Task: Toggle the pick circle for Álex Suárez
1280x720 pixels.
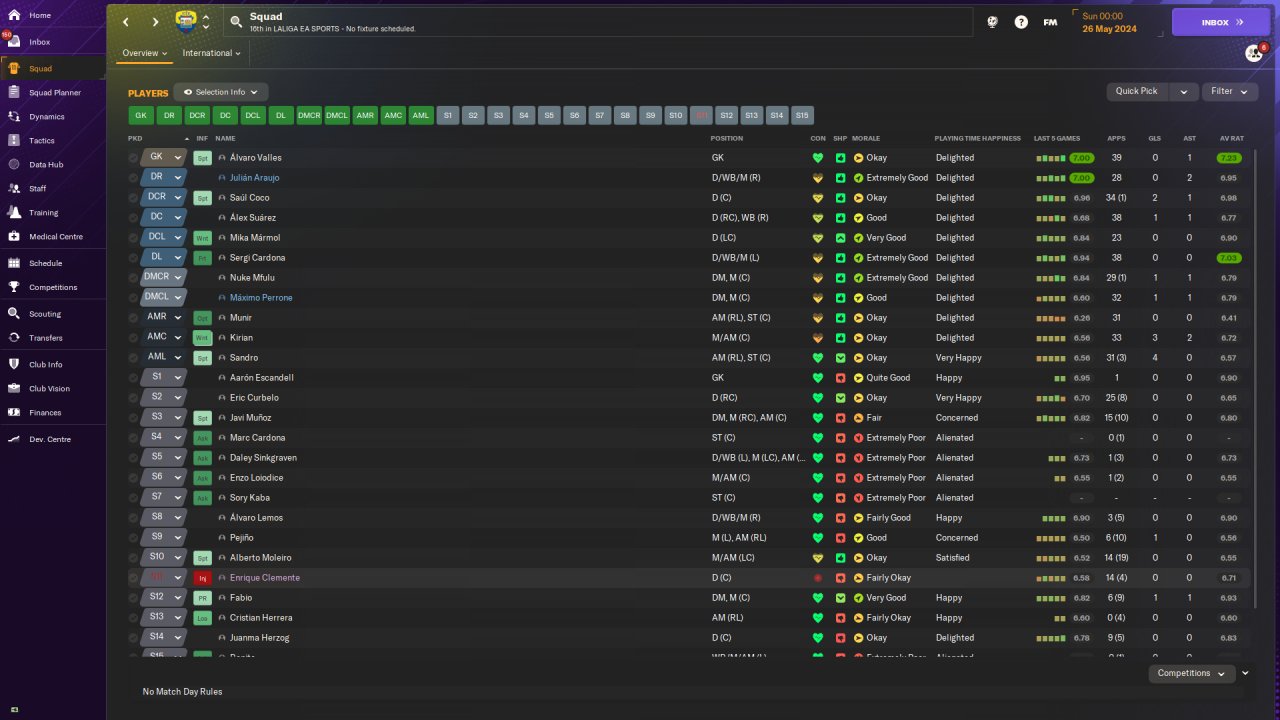Action: pos(133,218)
